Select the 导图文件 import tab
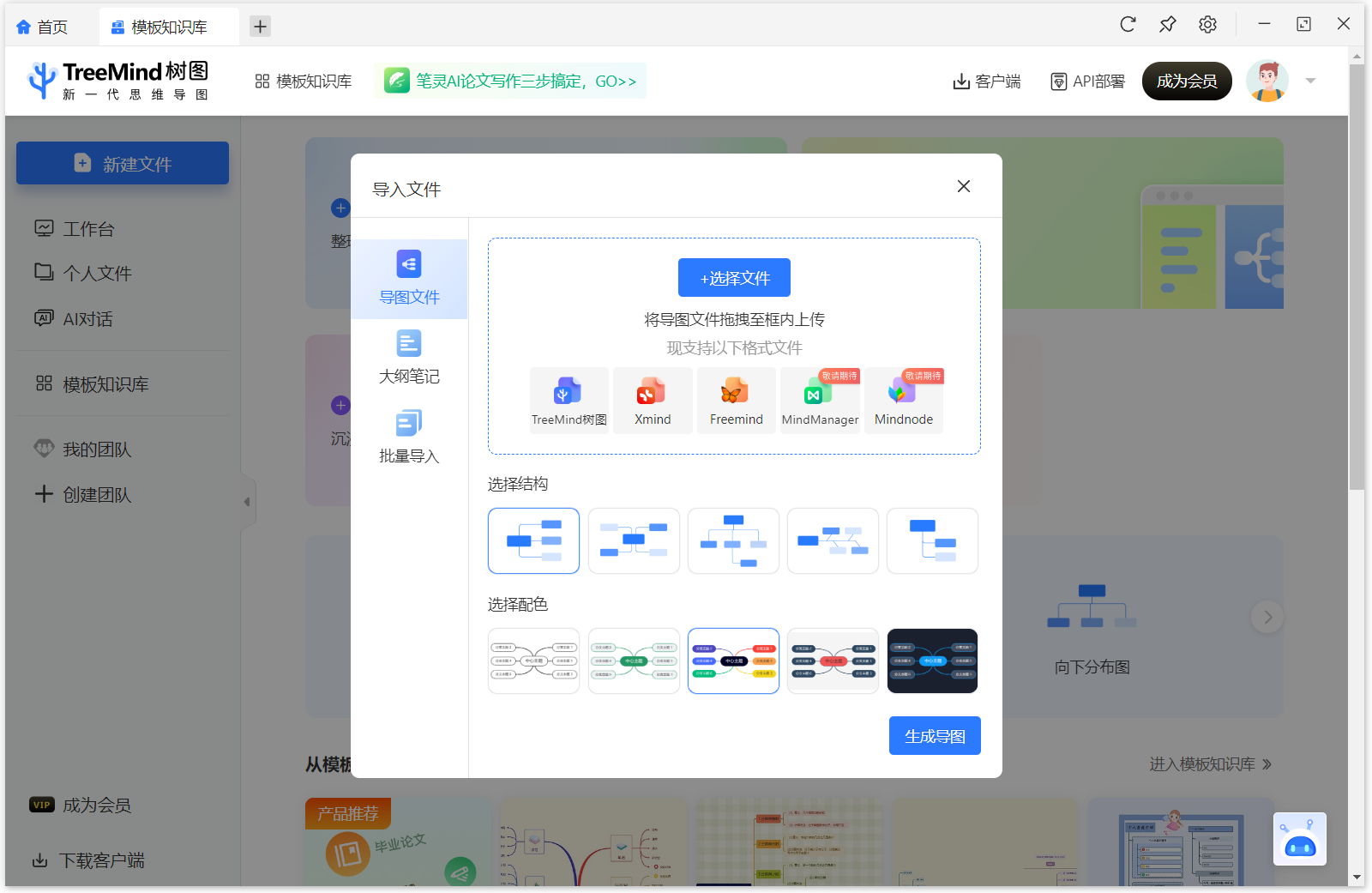1372x893 pixels. pyautogui.click(x=409, y=279)
